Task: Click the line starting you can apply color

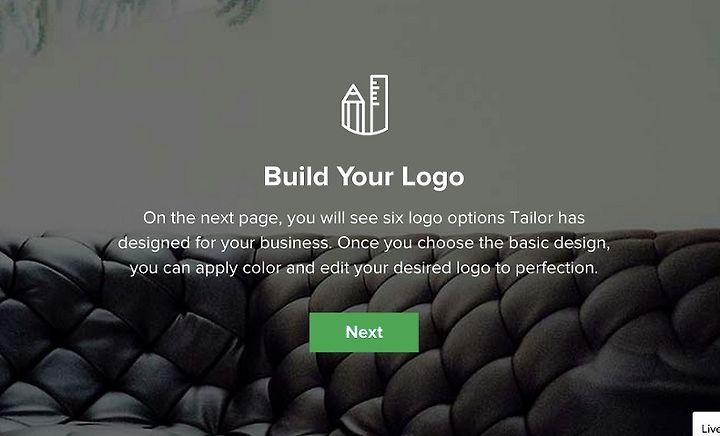Action: click(x=364, y=268)
